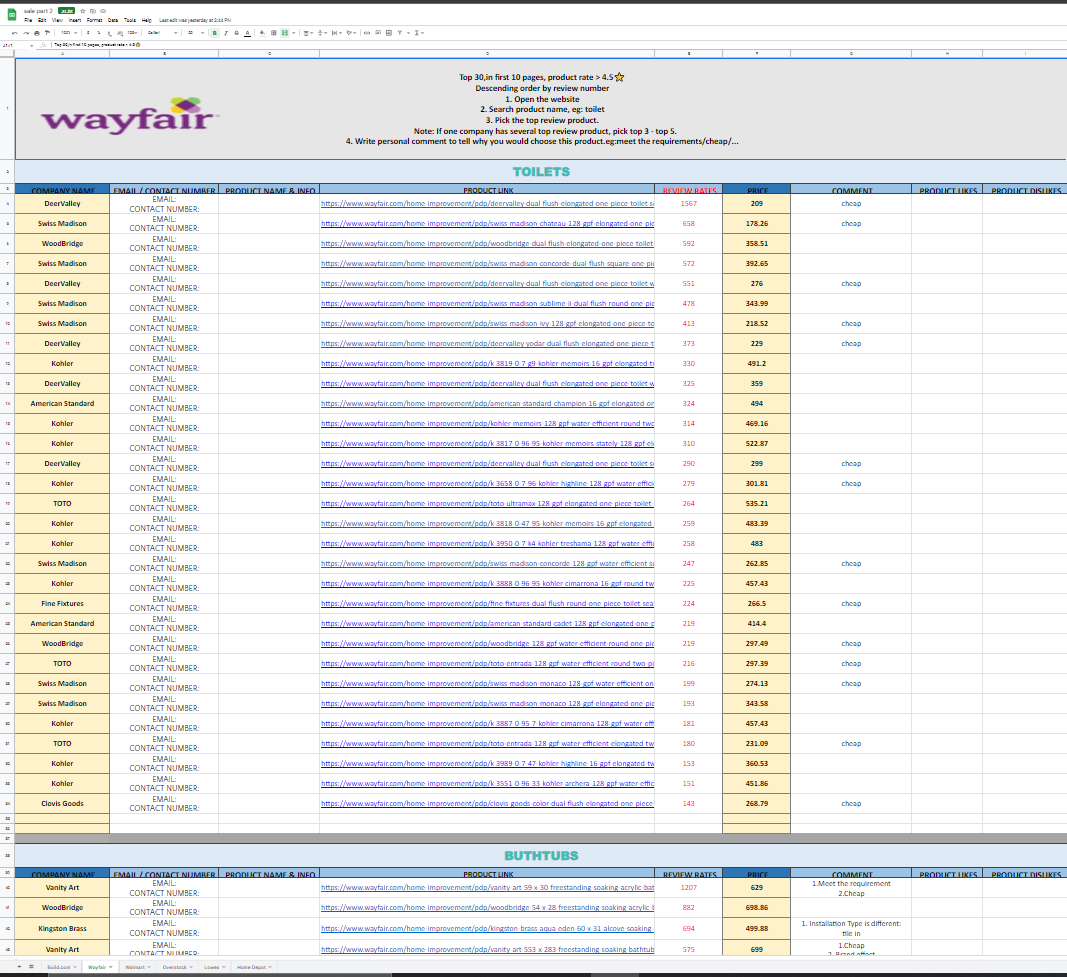Click the Insert chart icon
The width and height of the screenshot is (1067, 977).
389,33
